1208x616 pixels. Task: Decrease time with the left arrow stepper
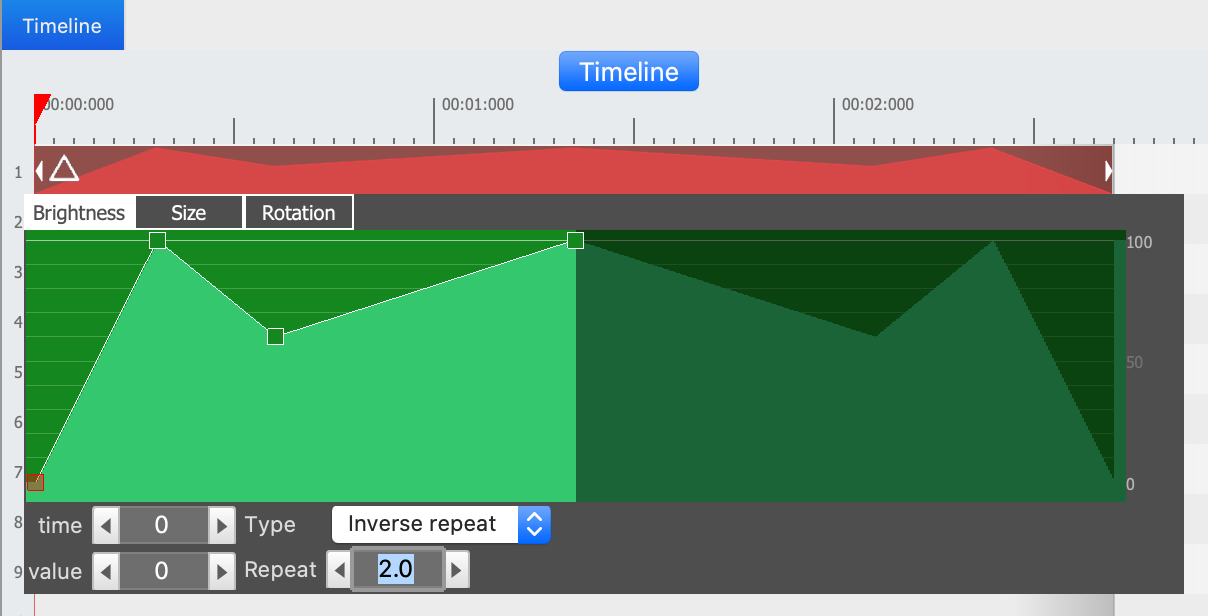point(106,524)
